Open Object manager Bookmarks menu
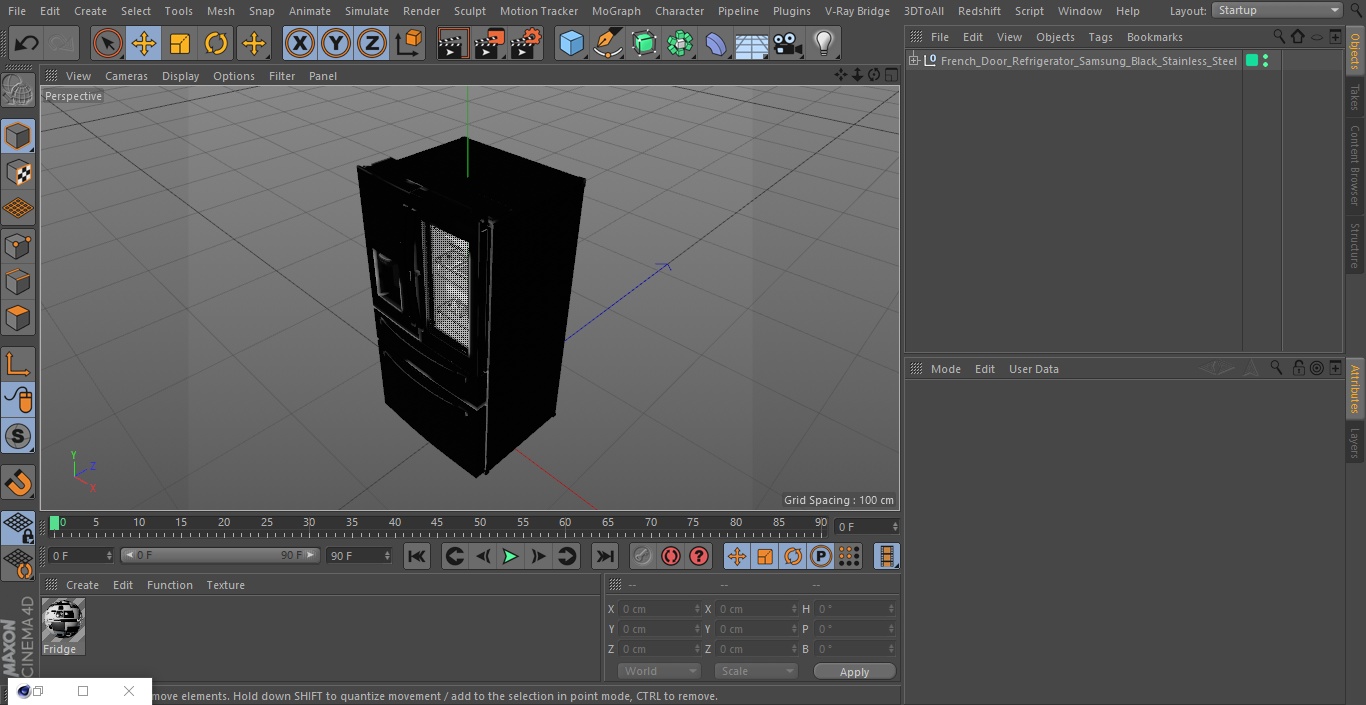 click(1154, 37)
